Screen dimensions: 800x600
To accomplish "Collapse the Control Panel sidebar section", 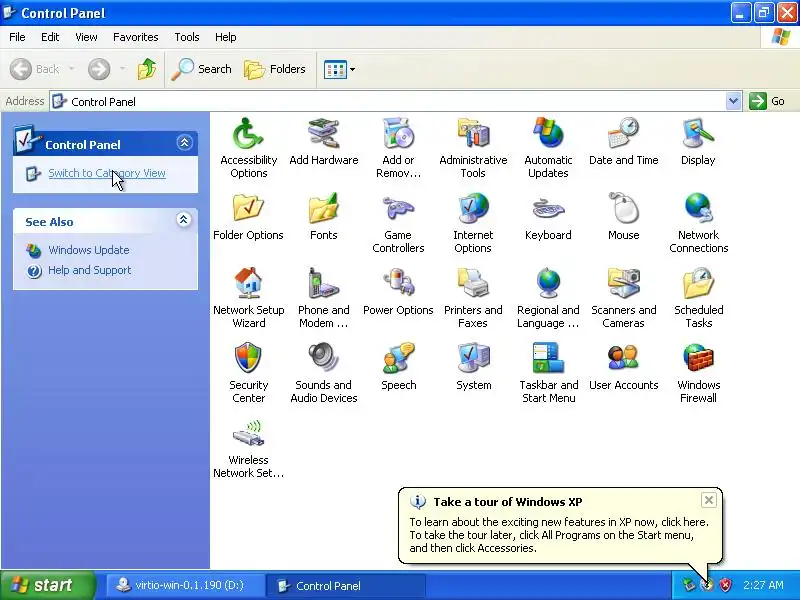I will (x=184, y=142).
